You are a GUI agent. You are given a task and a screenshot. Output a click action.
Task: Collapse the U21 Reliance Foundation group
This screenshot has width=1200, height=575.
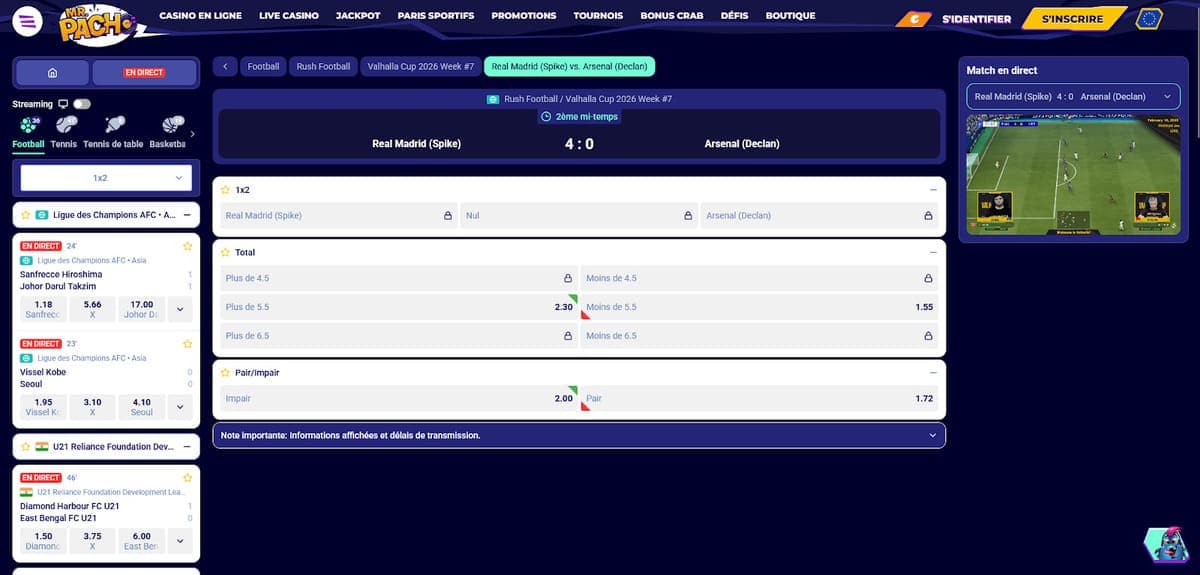coord(188,447)
